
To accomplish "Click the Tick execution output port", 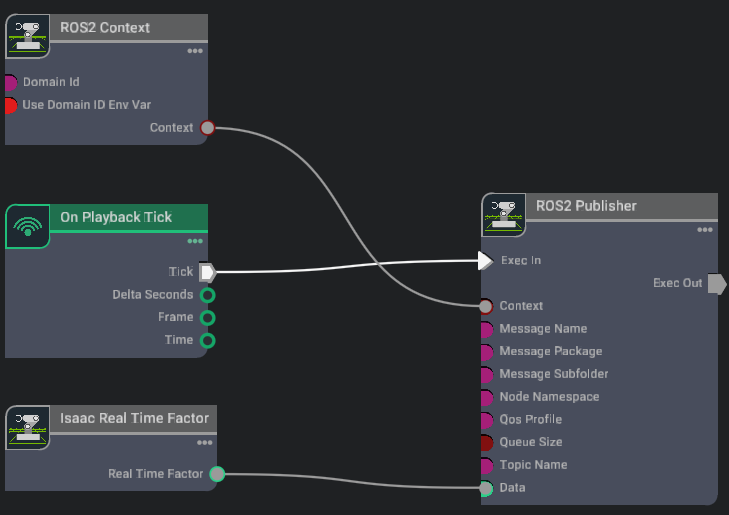I will click(207, 272).
